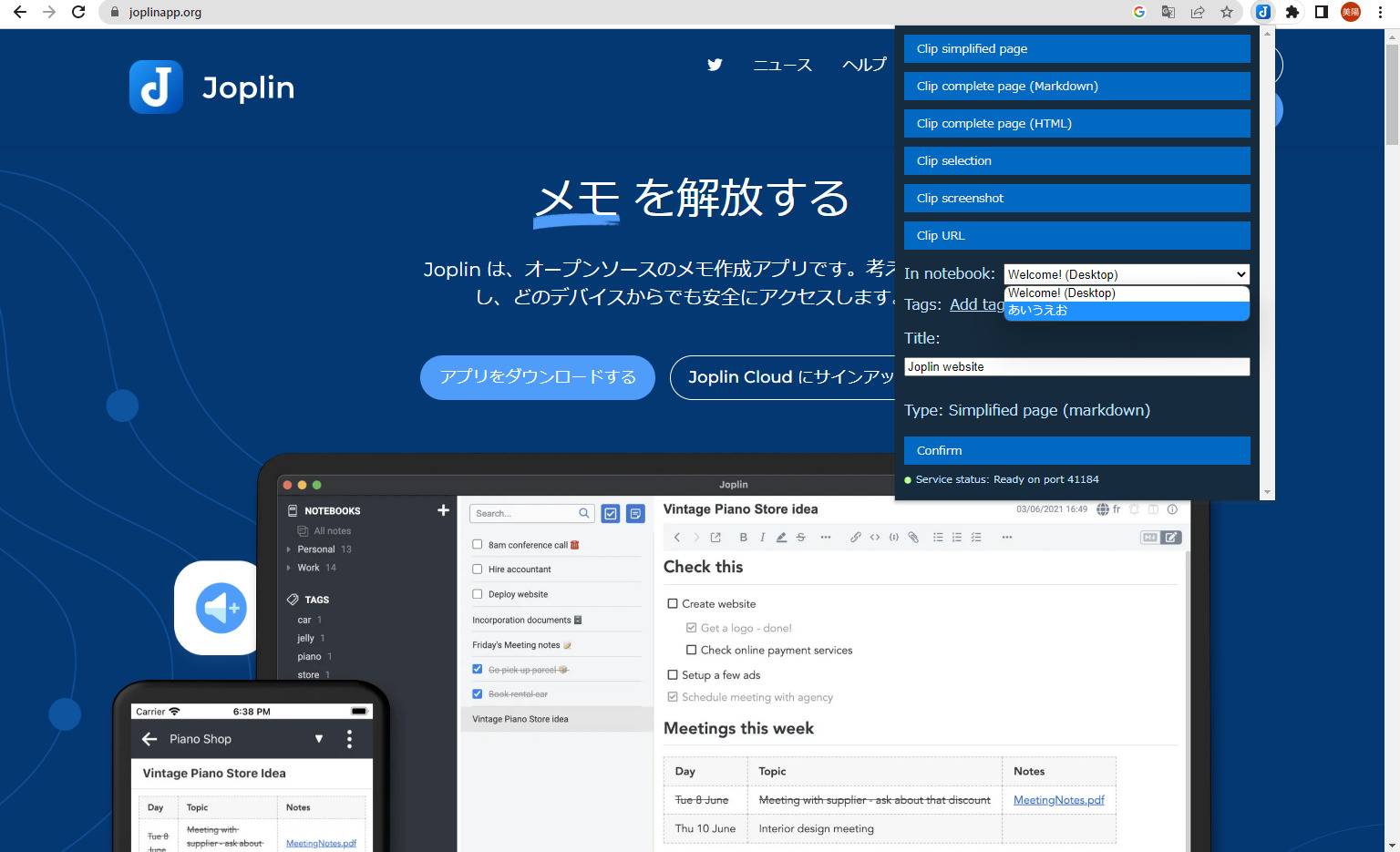
Task: Open the share page icon
Action: [x=1198, y=12]
